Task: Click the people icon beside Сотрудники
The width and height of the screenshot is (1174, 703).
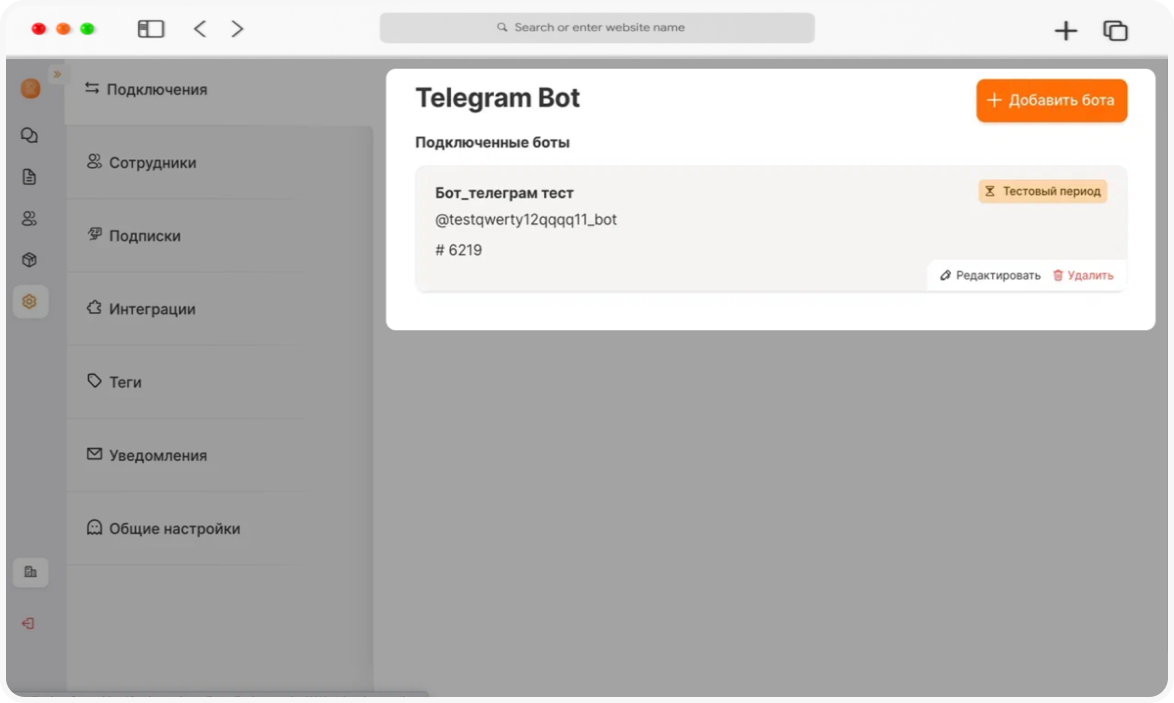Action: pyautogui.click(x=94, y=161)
